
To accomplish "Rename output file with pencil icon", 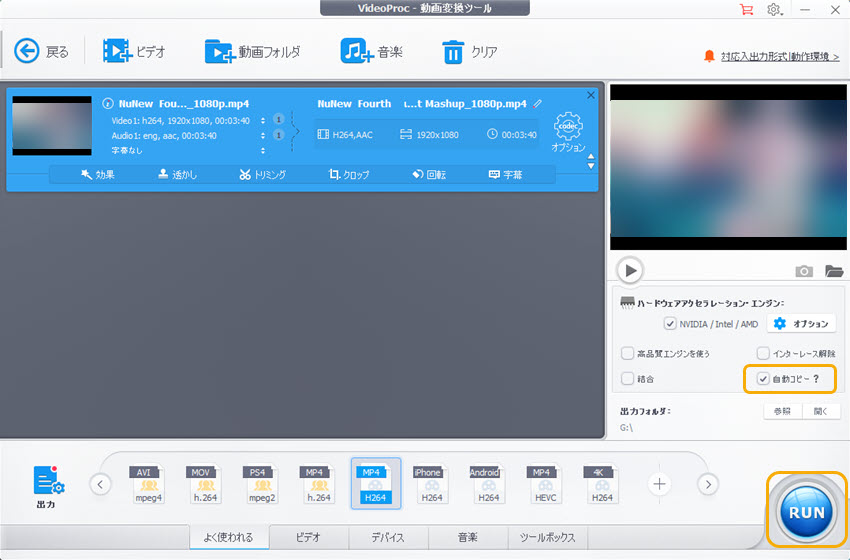I will point(537,103).
